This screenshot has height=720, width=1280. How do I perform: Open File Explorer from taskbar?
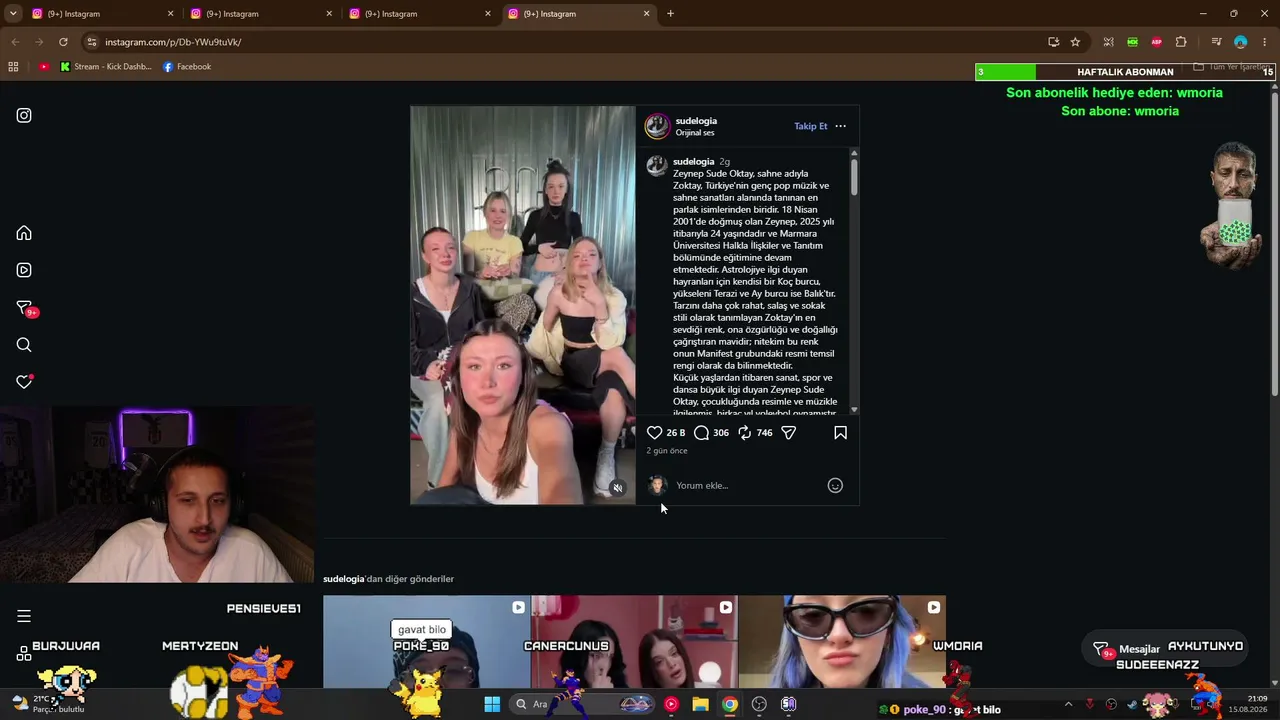[700, 704]
